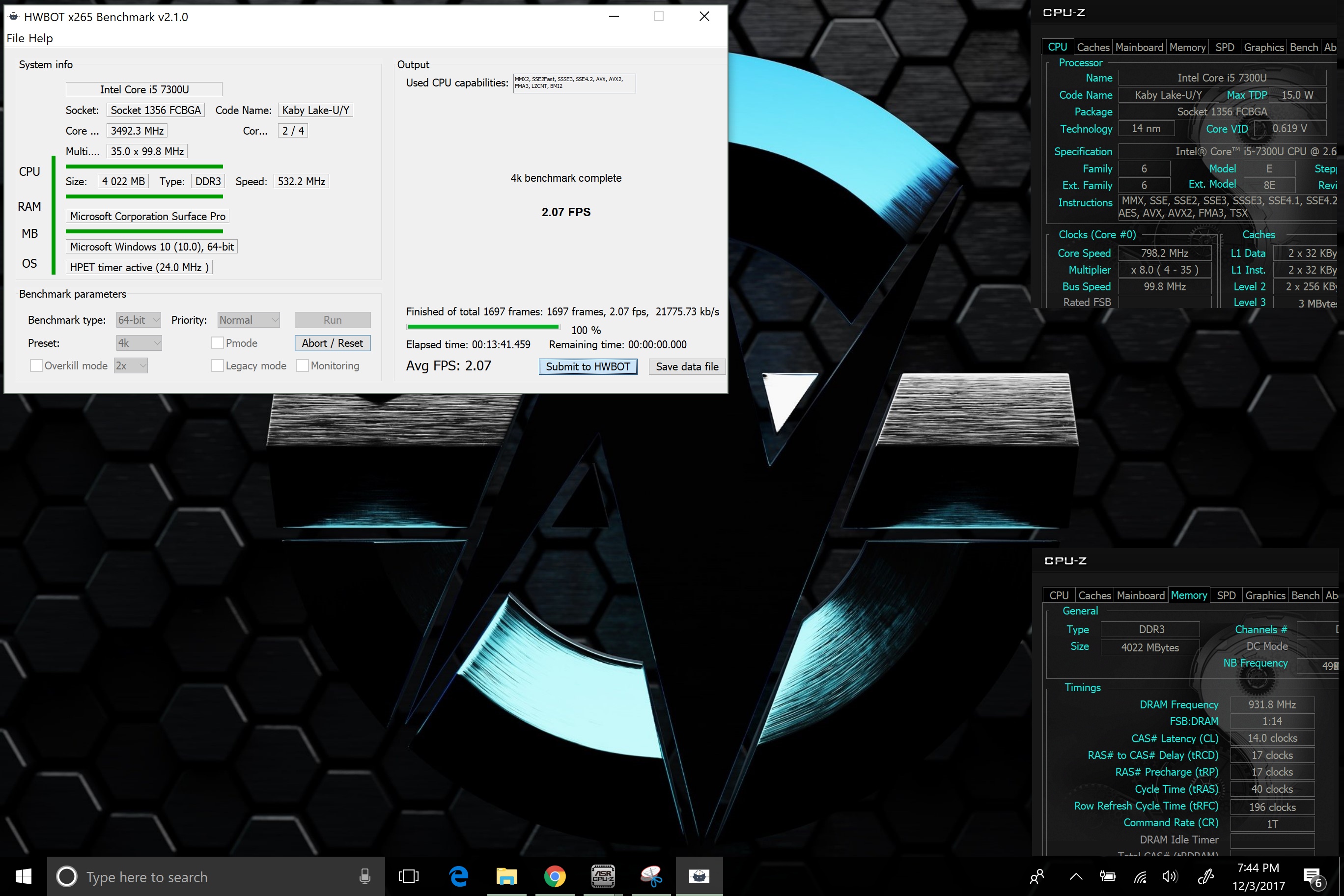The width and height of the screenshot is (1344, 896).
Task: Switch to CPU tab in bottom CPU-Z
Action: pyautogui.click(x=1059, y=595)
